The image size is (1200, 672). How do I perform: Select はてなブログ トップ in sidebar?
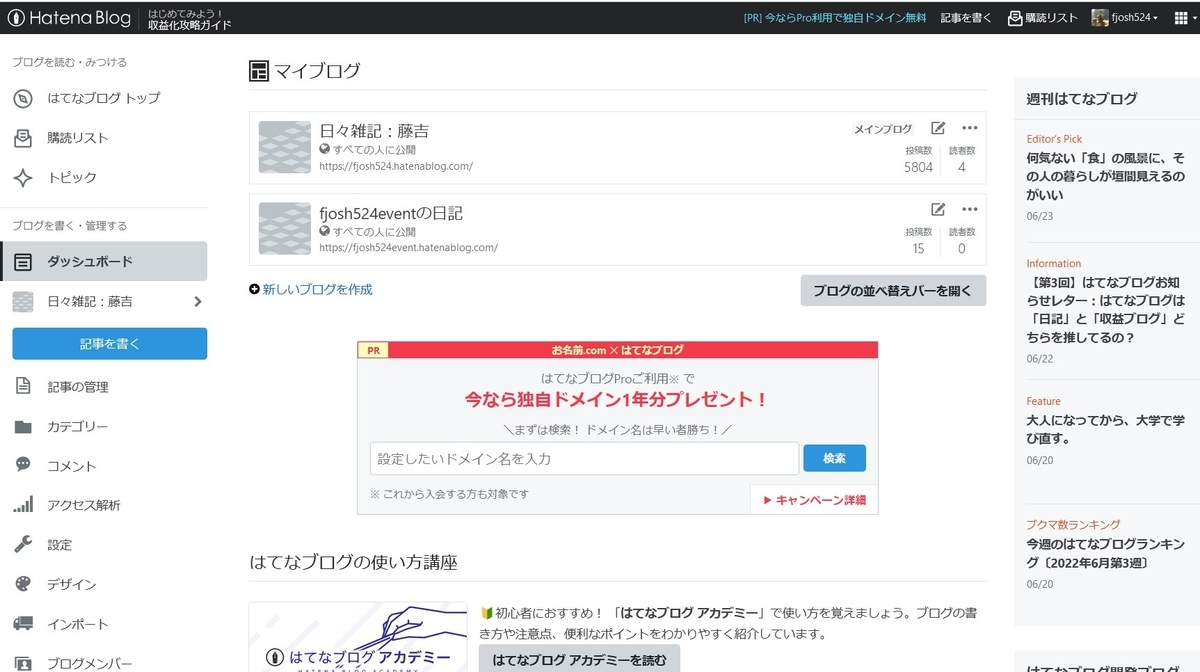click(104, 98)
